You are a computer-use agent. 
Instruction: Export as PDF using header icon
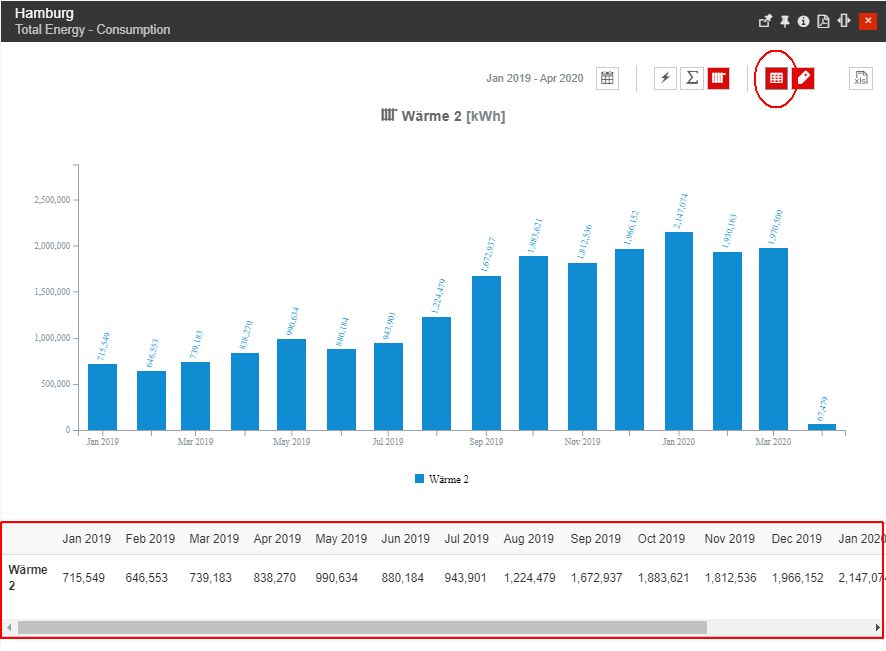coord(822,21)
